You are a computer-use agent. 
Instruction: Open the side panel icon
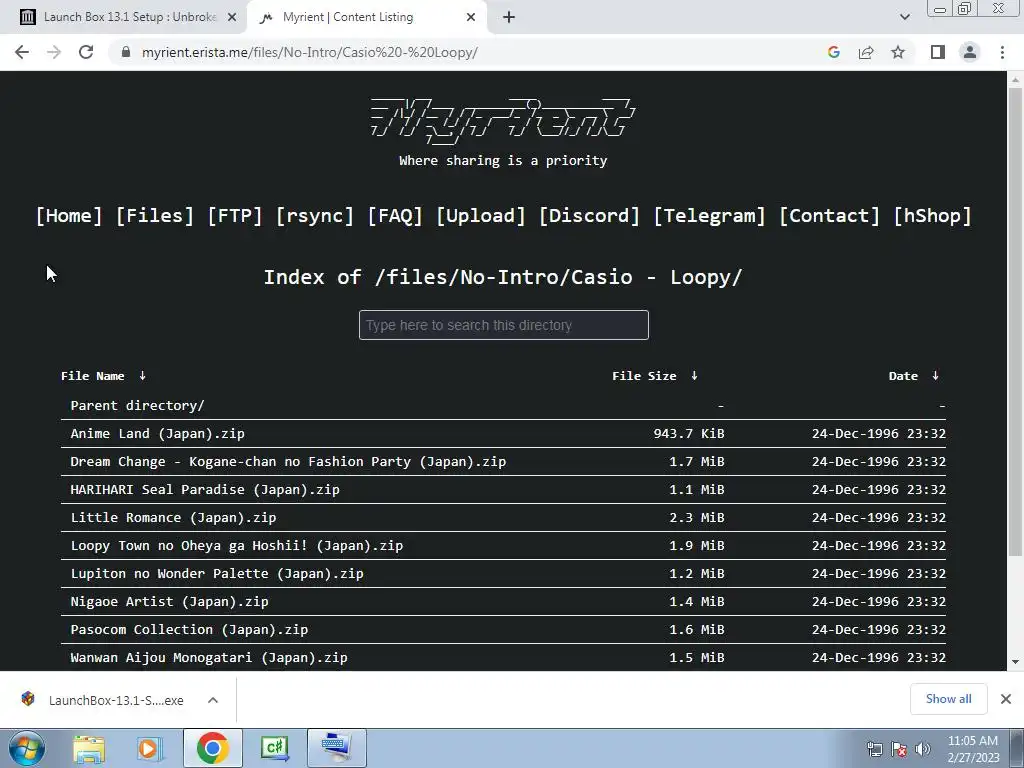pos(938,52)
